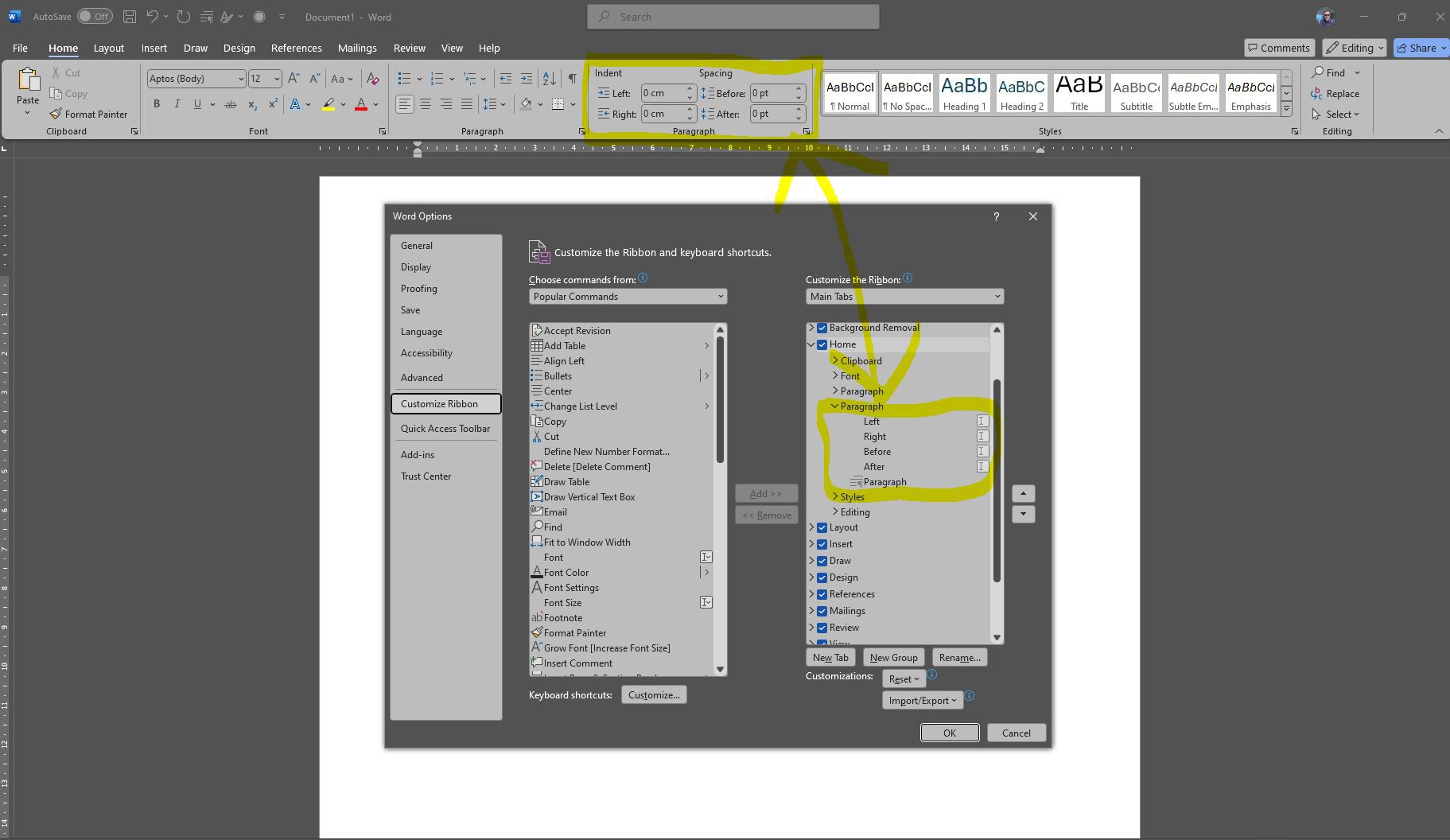Viewport: 1450px width, 840px height.
Task: Clear all formatting icon
Action: point(372,78)
